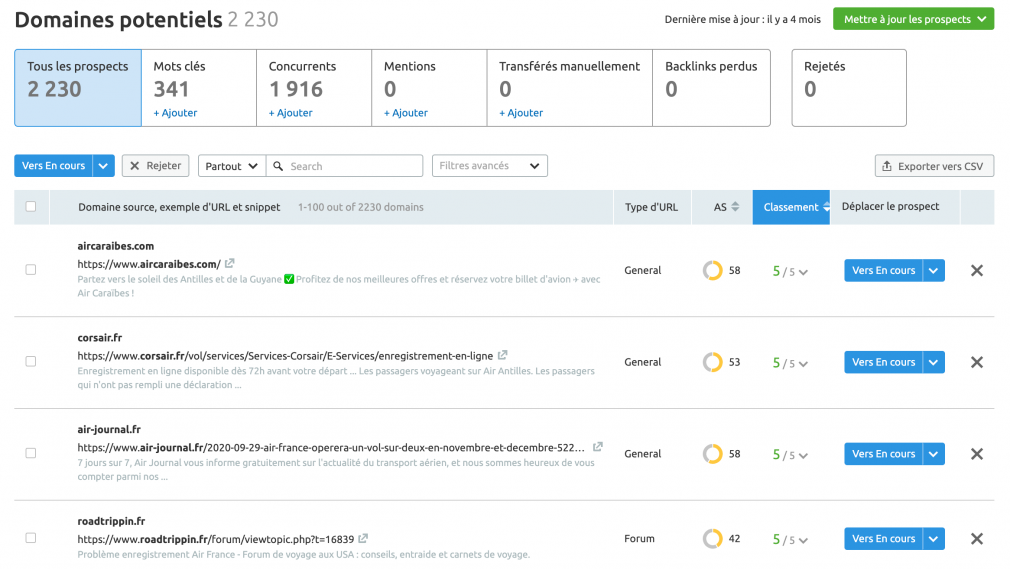Open external link icon for roadtrippin.fr URL
1010x569 pixels.
coord(363,538)
